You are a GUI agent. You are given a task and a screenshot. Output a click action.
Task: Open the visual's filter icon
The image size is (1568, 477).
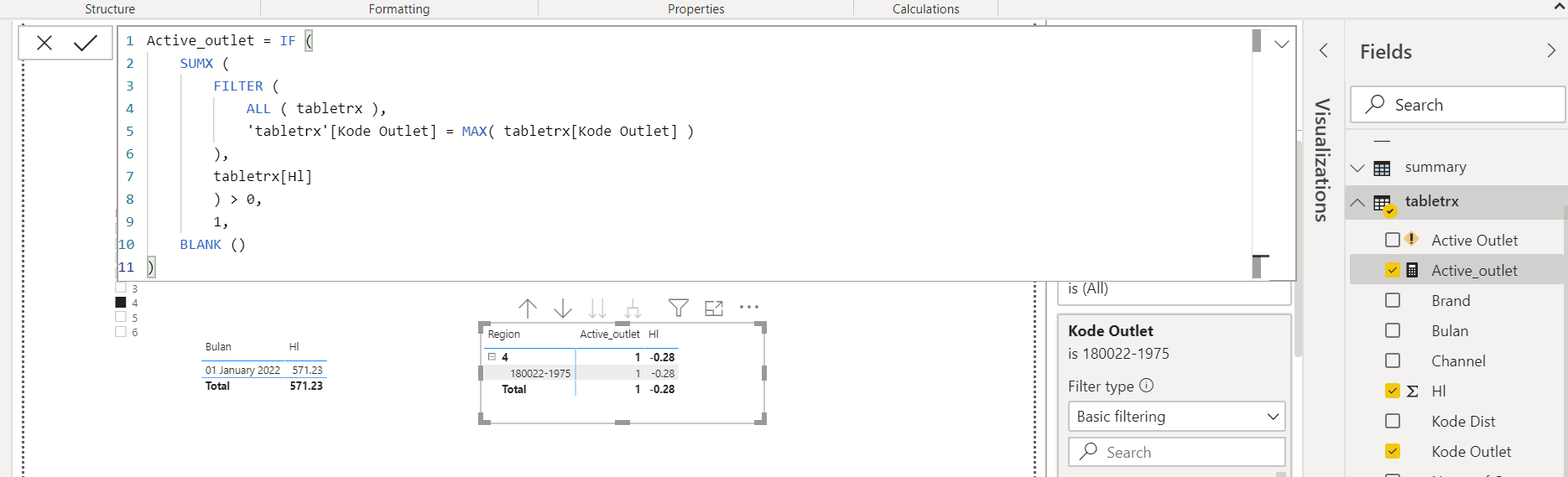click(x=679, y=308)
